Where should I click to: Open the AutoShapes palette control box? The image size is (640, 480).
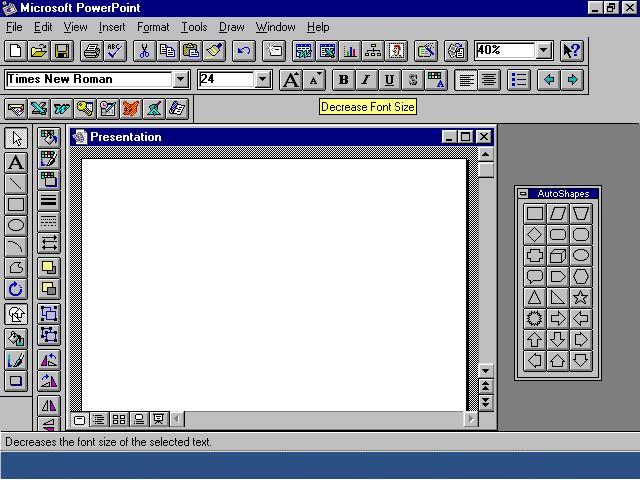tap(523, 193)
